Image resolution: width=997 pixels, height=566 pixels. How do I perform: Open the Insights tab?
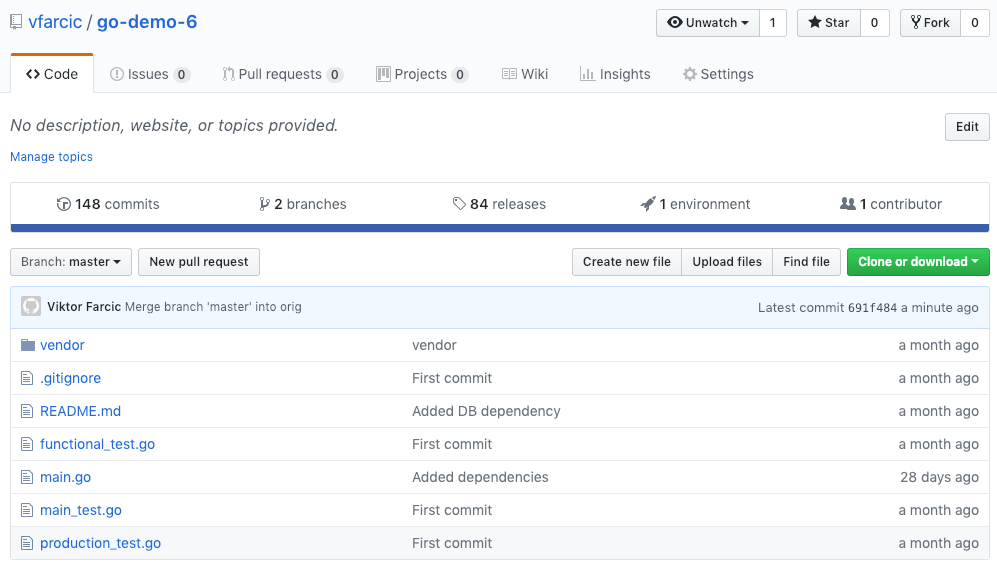coord(615,74)
